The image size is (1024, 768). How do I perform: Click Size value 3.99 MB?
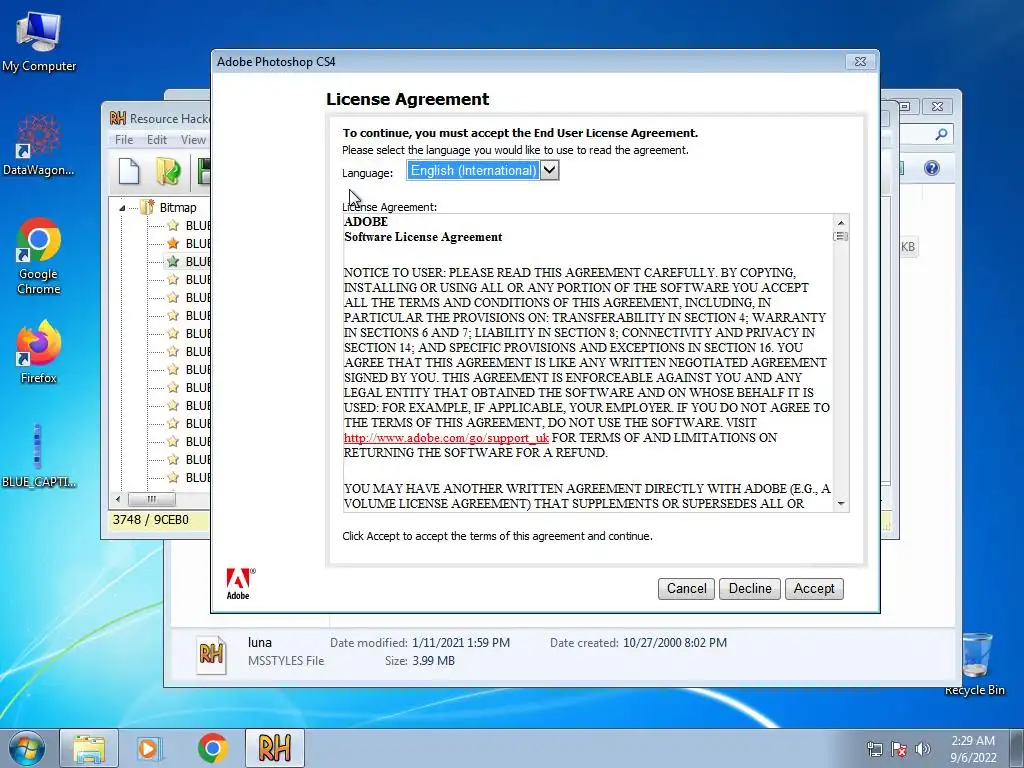[x=434, y=661]
